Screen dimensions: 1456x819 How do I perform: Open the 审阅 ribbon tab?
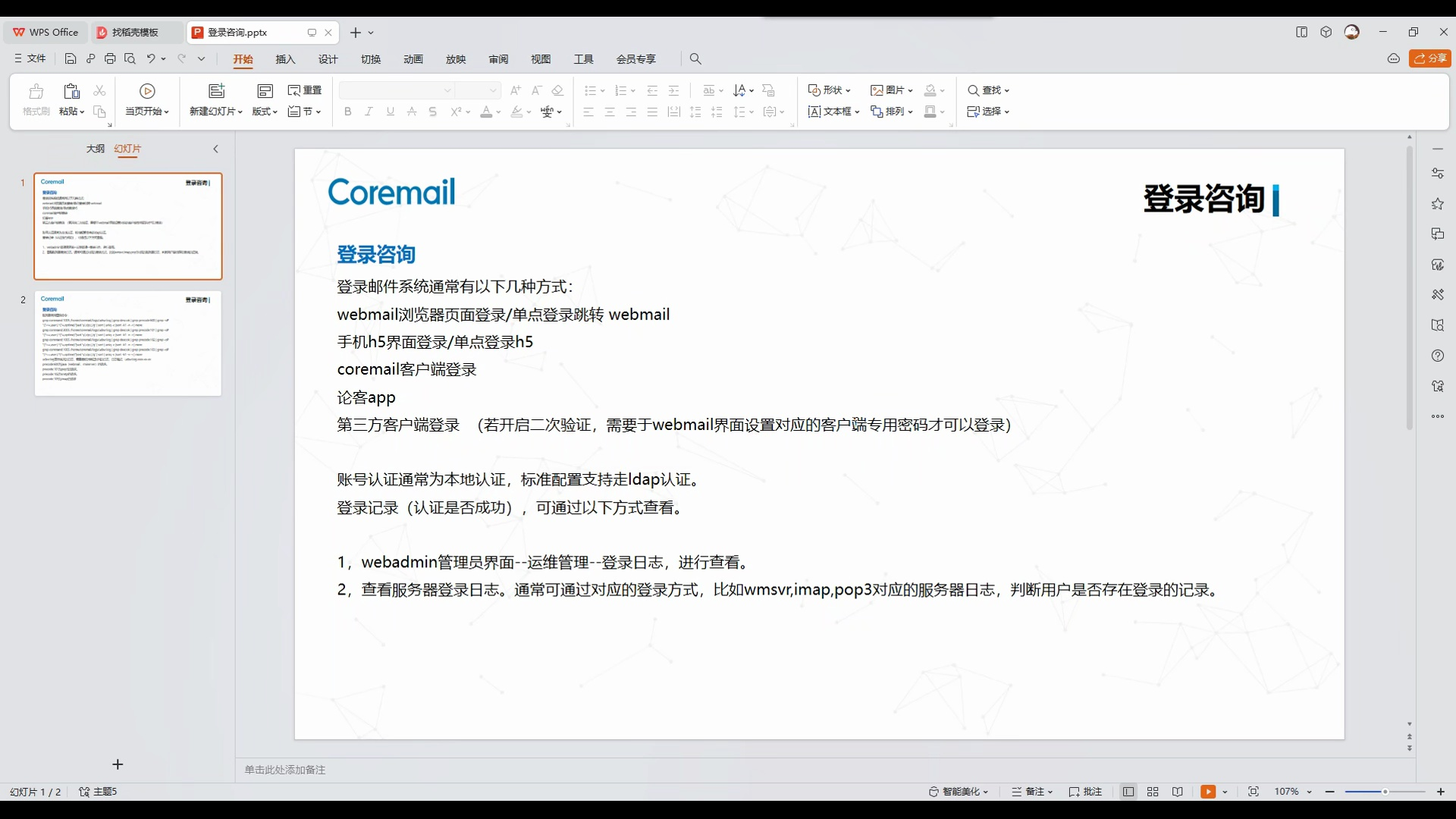tap(498, 59)
